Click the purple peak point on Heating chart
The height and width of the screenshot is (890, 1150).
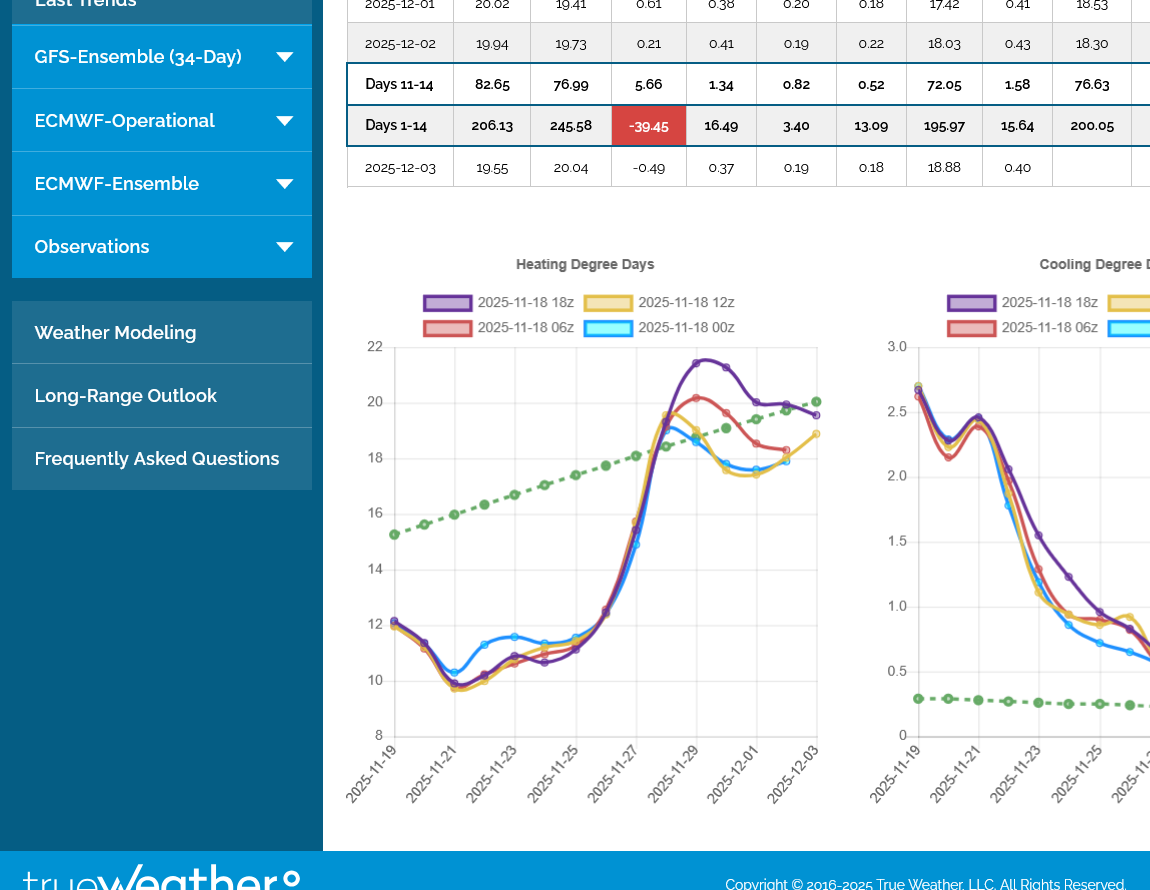(697, 363)
